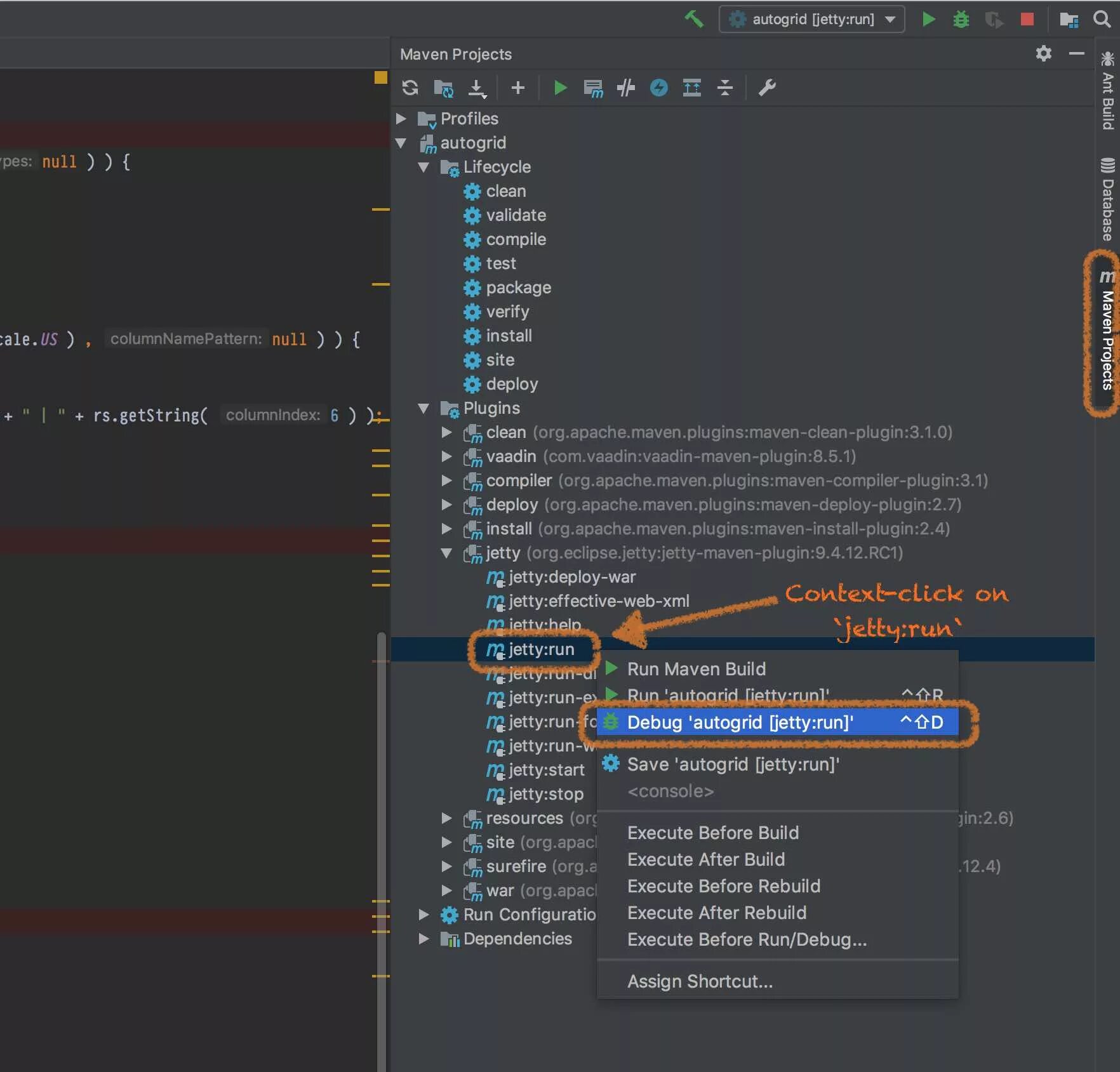The width and height of the screenshot is (1120, 1072).
Task: Click Show Dependencies diagram icon
Action: [692, 88]
